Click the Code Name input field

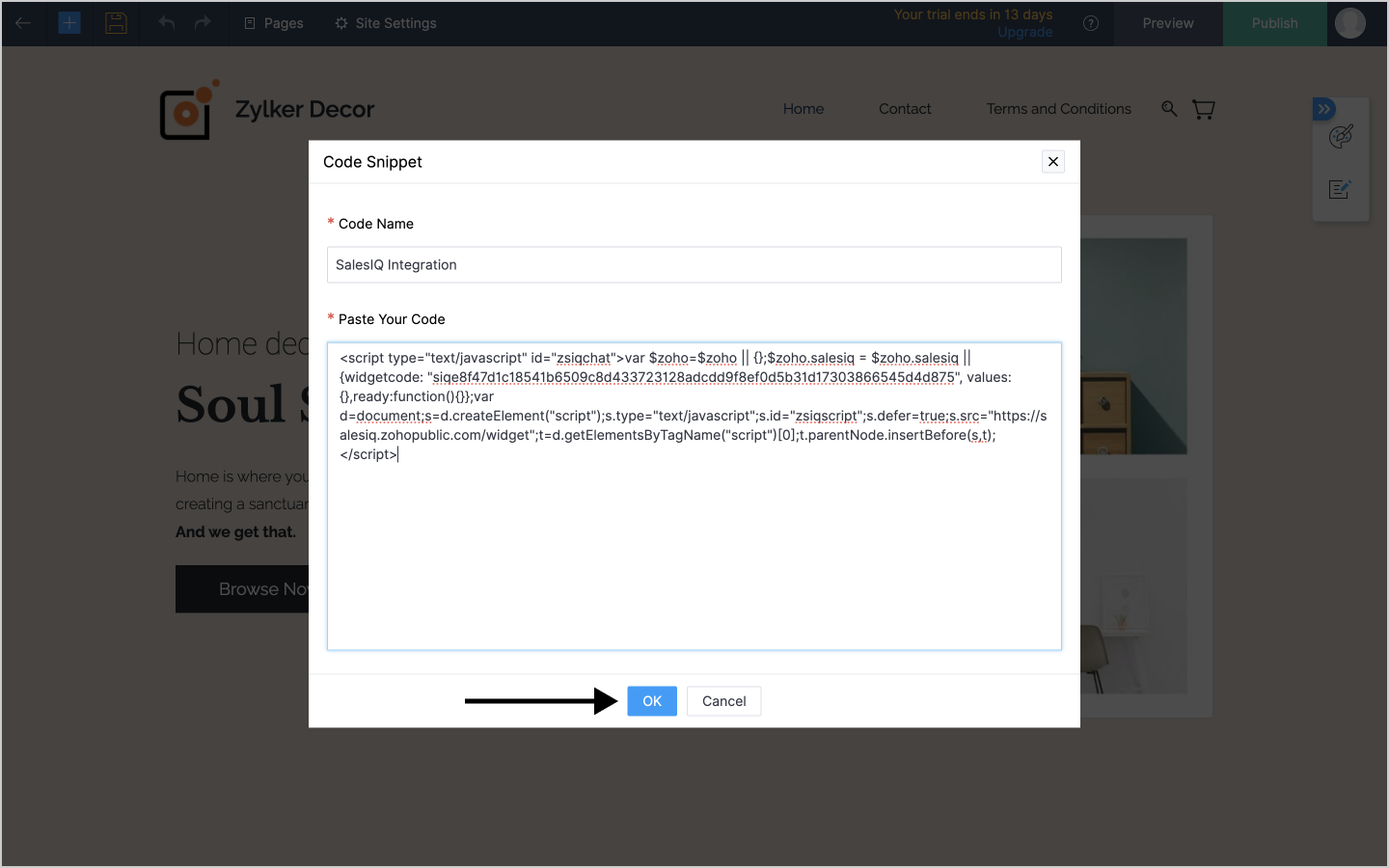[x=694, y=265]
